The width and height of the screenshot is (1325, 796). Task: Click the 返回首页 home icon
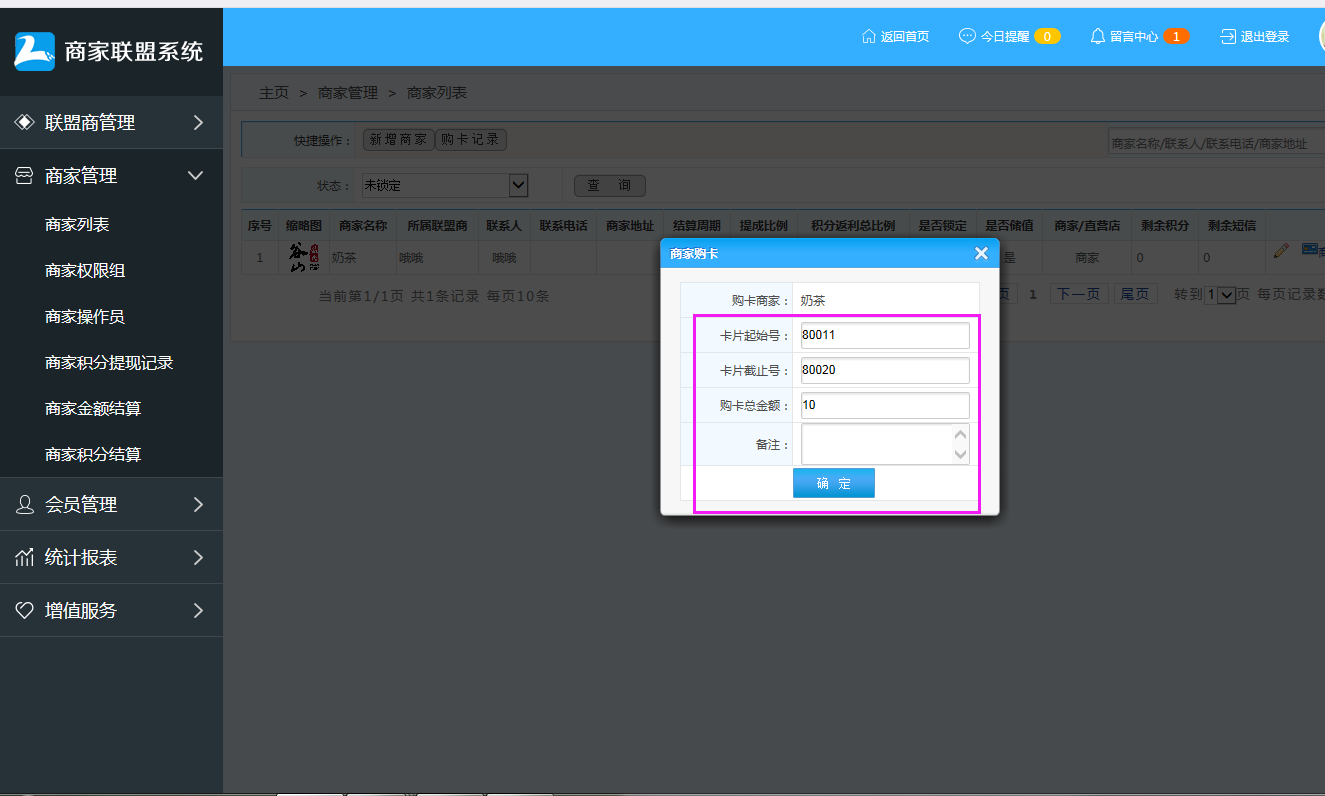(869, 37)
